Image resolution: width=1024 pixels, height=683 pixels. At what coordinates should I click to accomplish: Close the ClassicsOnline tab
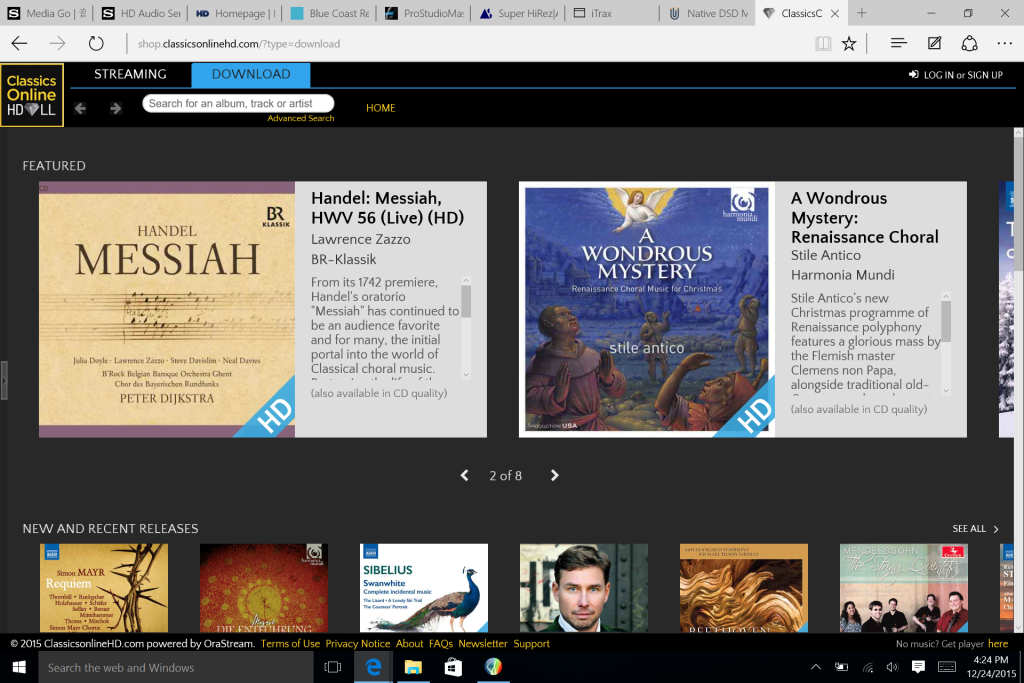pyautogui.click(x=835, y=13)
